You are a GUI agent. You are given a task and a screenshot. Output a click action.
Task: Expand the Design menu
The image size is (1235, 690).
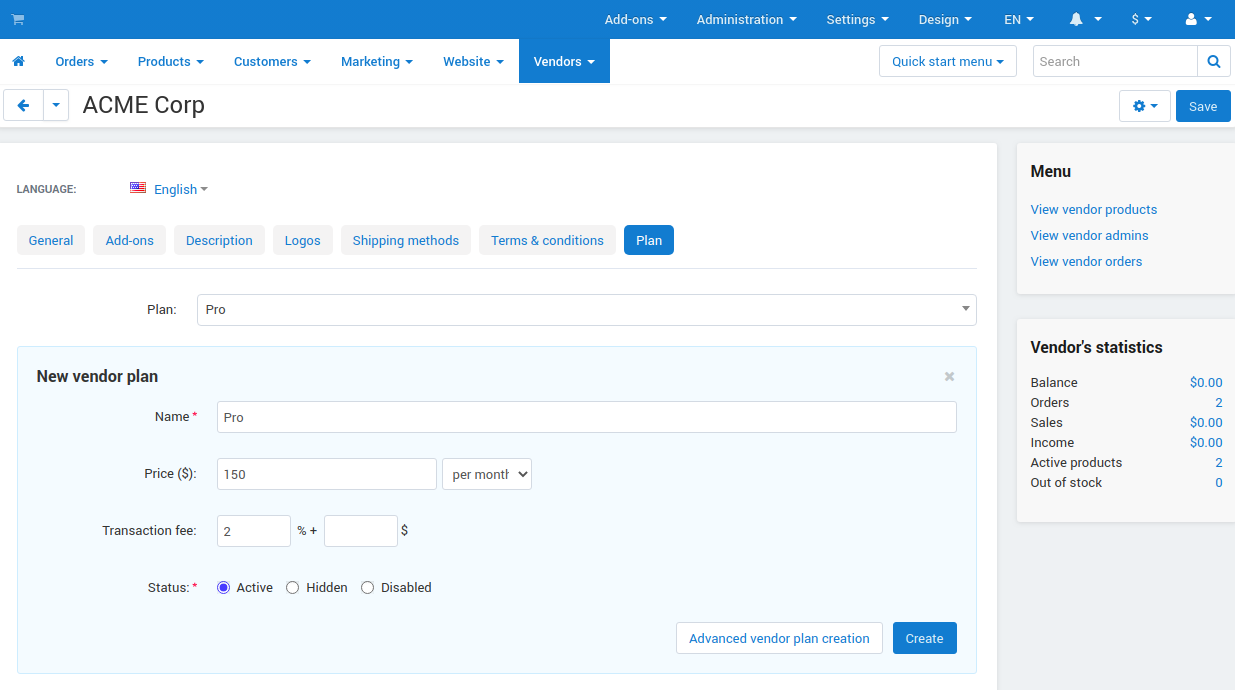click(945, 19)
